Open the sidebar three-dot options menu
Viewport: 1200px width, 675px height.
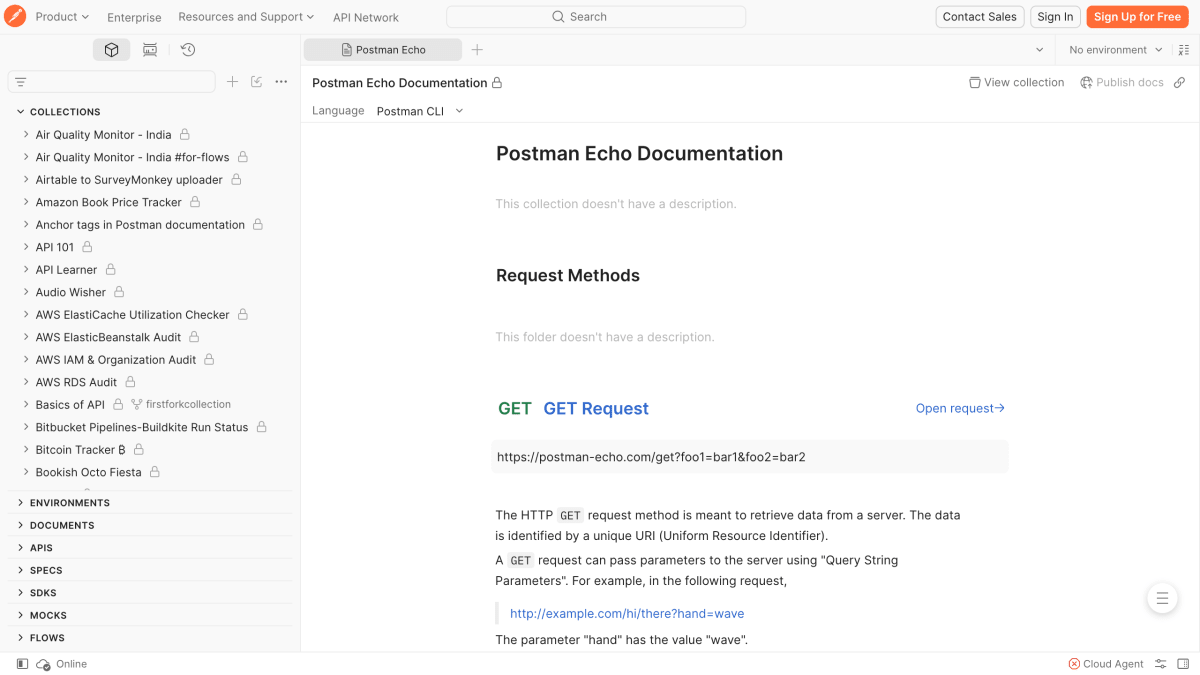click(x=281, y=82)
